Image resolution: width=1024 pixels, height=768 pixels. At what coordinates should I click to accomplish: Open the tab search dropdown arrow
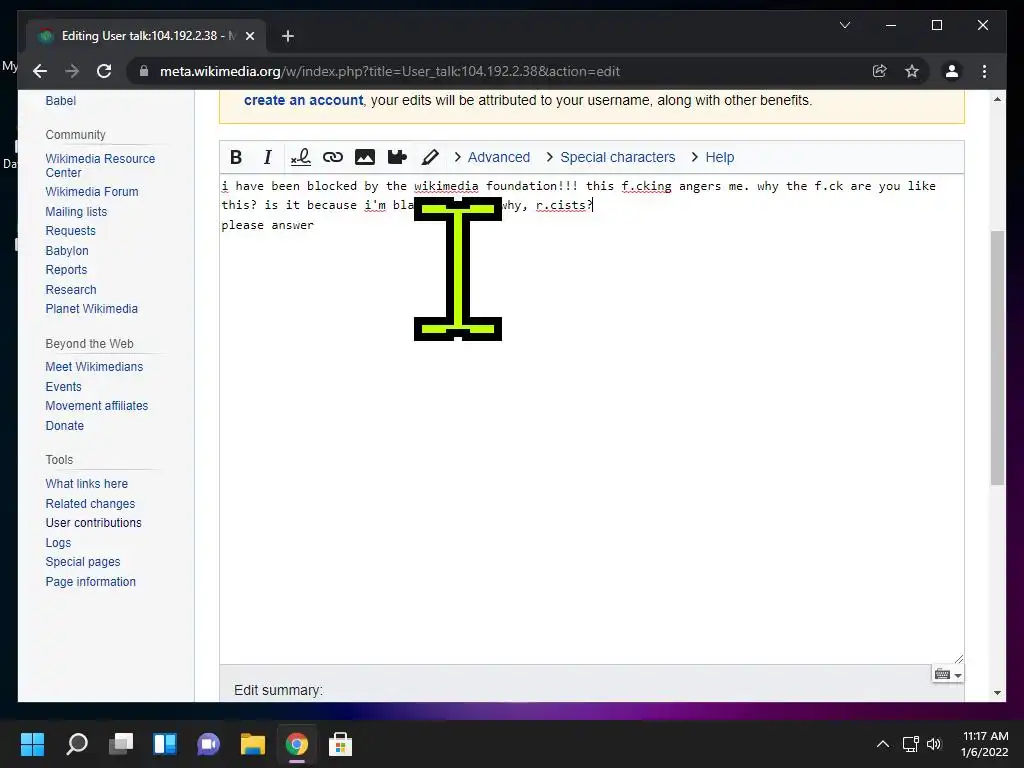click(x=844, y=25)
